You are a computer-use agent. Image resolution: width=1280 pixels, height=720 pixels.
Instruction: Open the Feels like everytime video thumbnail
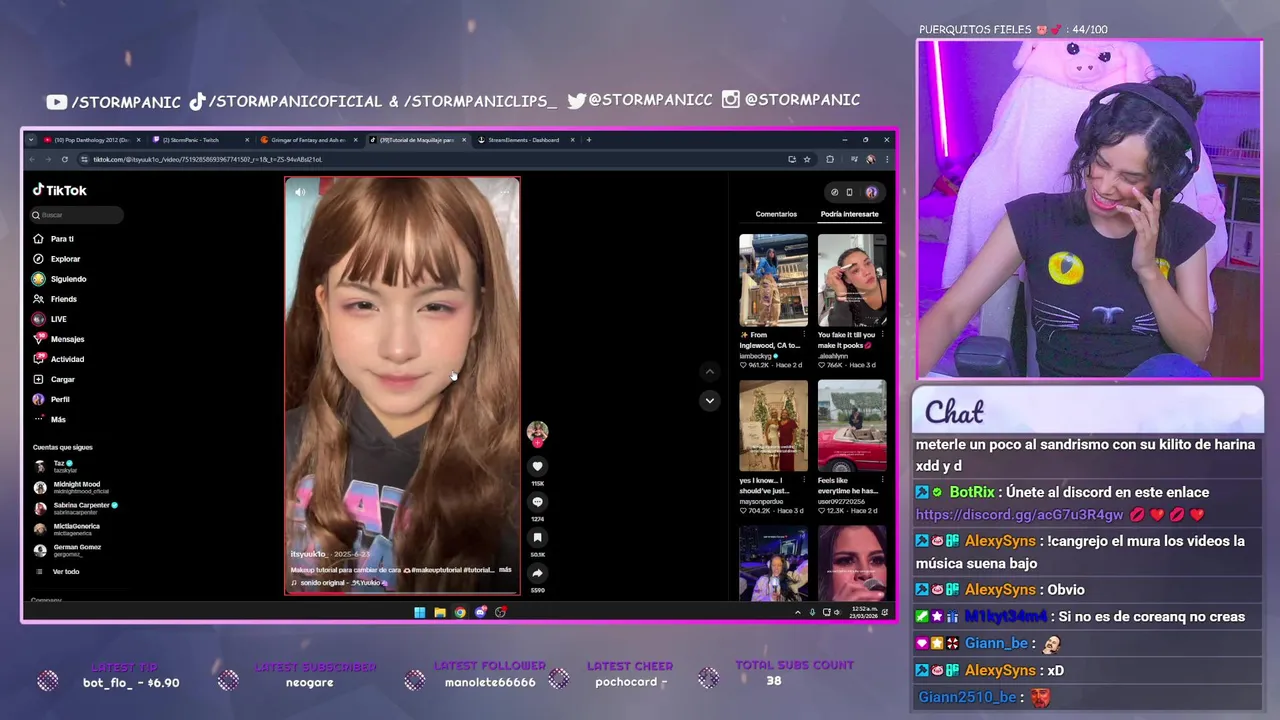tap(852, 425)
